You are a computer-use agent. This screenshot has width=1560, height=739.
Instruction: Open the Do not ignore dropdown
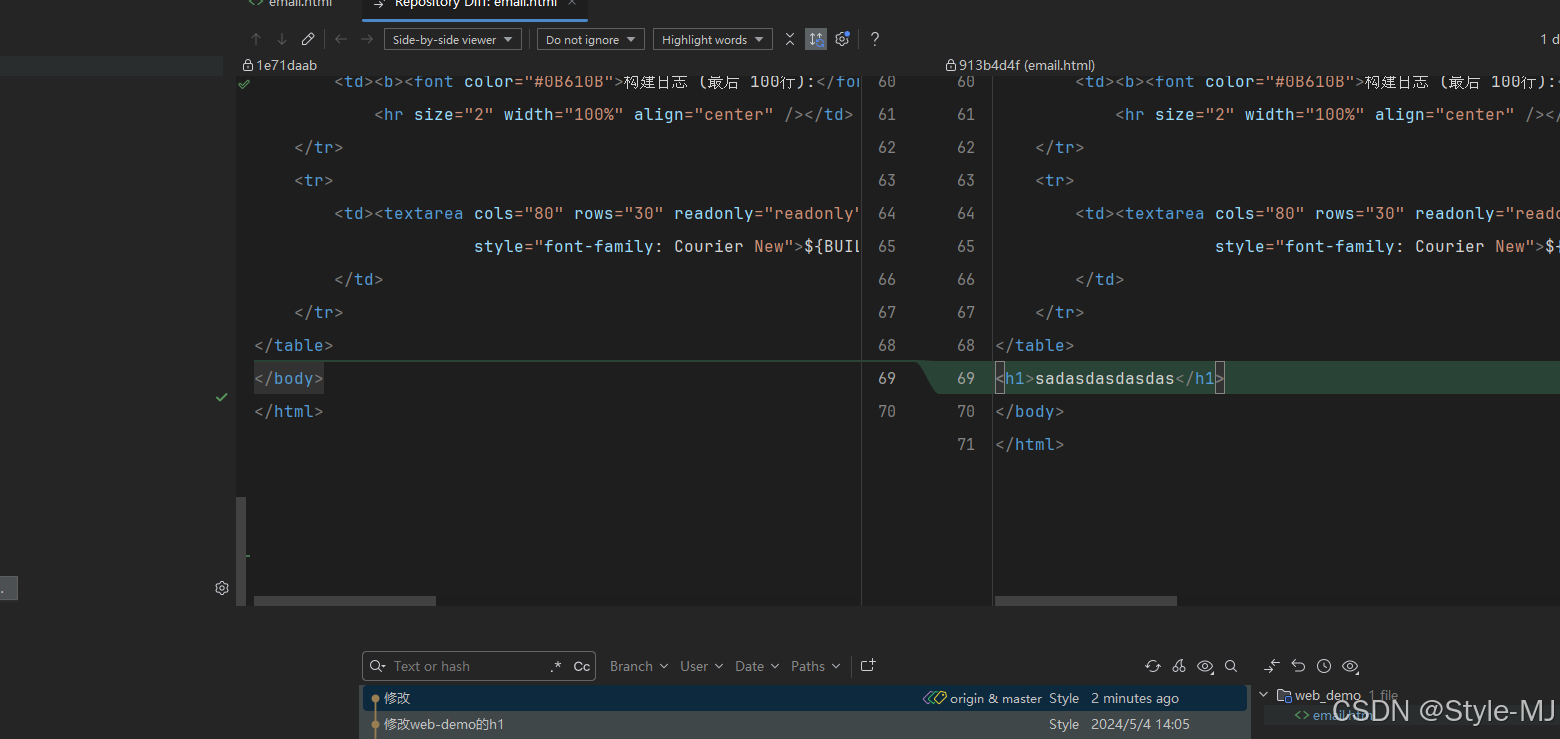[591, 40]
